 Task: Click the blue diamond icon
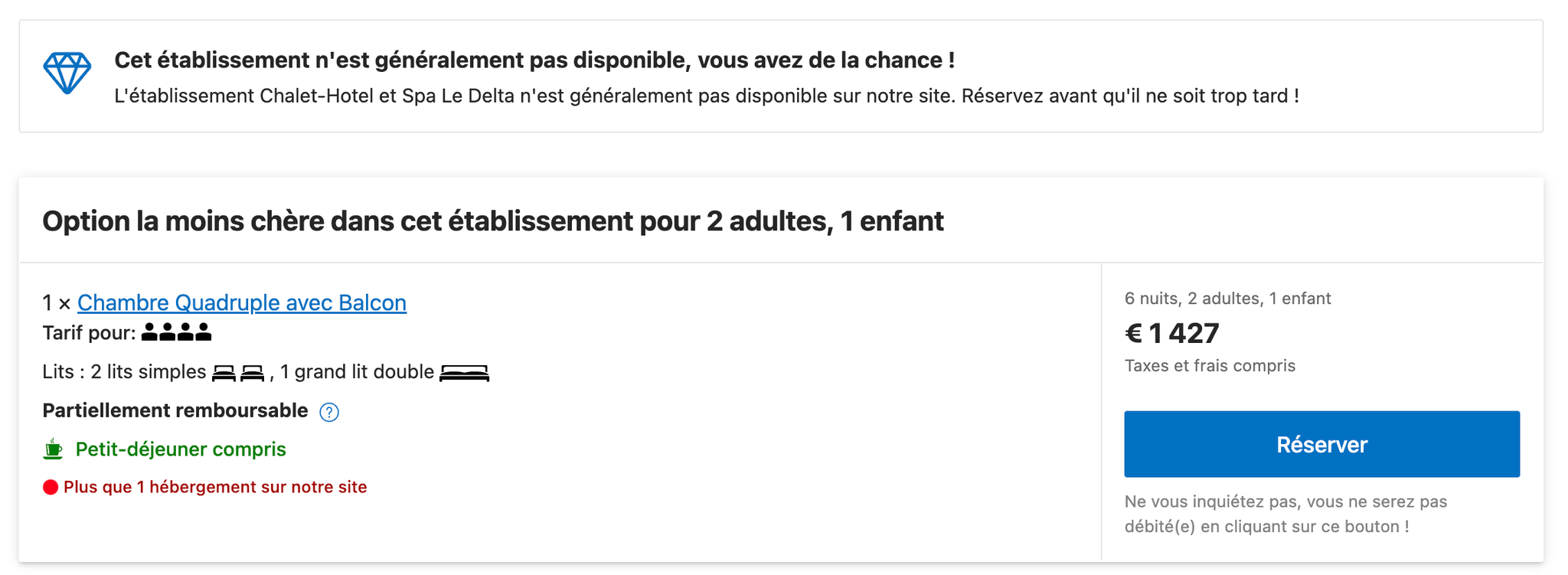click(x=67, y=74)
